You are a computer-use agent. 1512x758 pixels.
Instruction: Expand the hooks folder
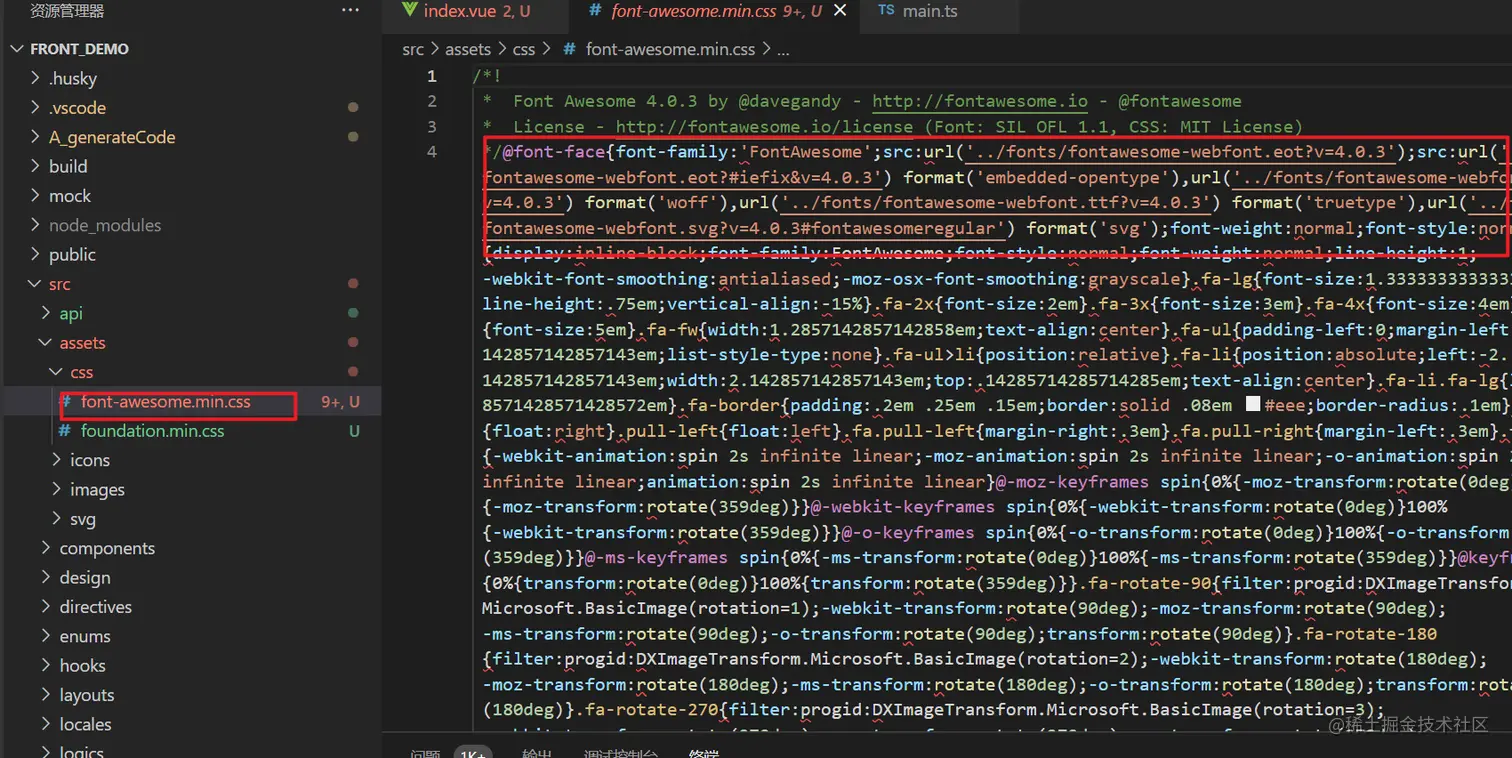(82, 665)
